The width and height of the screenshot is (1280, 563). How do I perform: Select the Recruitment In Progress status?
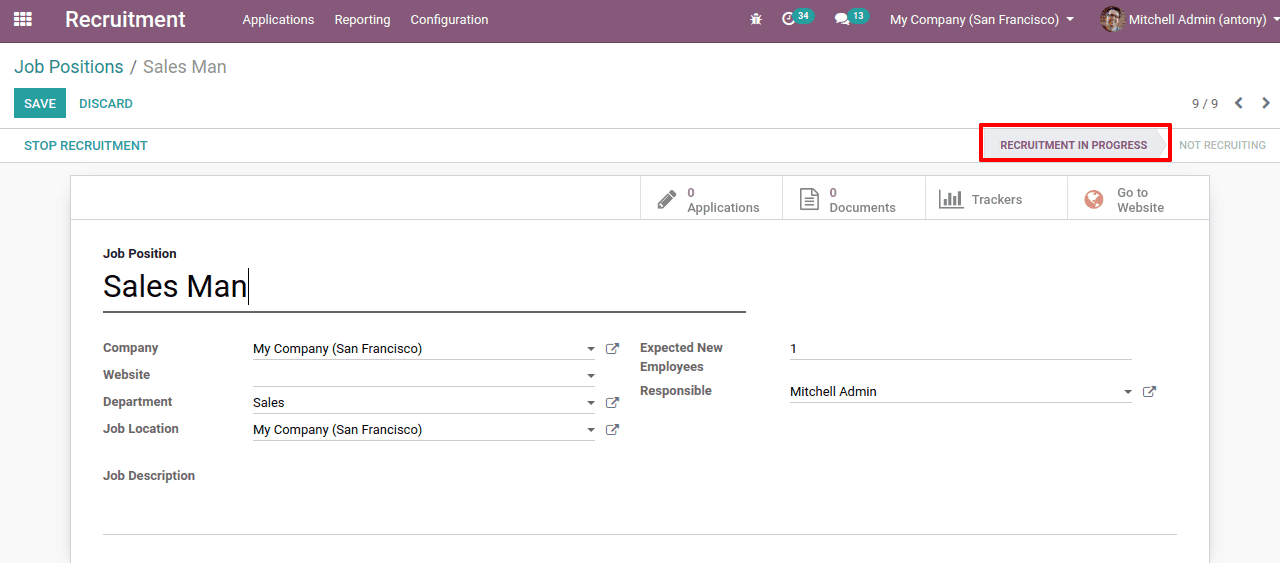pos(1073,145)
